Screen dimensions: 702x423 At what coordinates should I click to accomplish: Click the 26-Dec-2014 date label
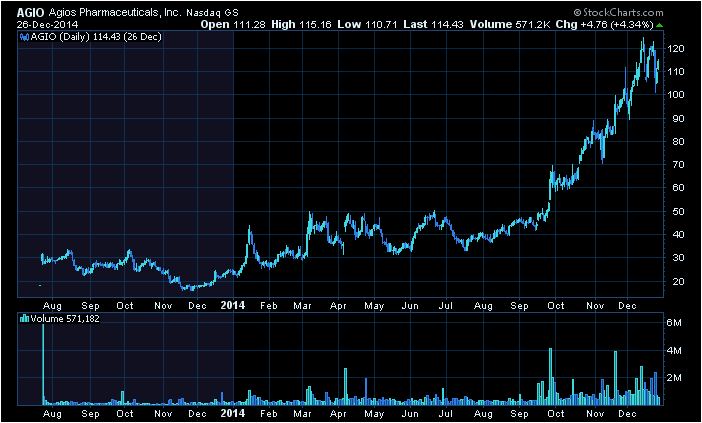47,25
